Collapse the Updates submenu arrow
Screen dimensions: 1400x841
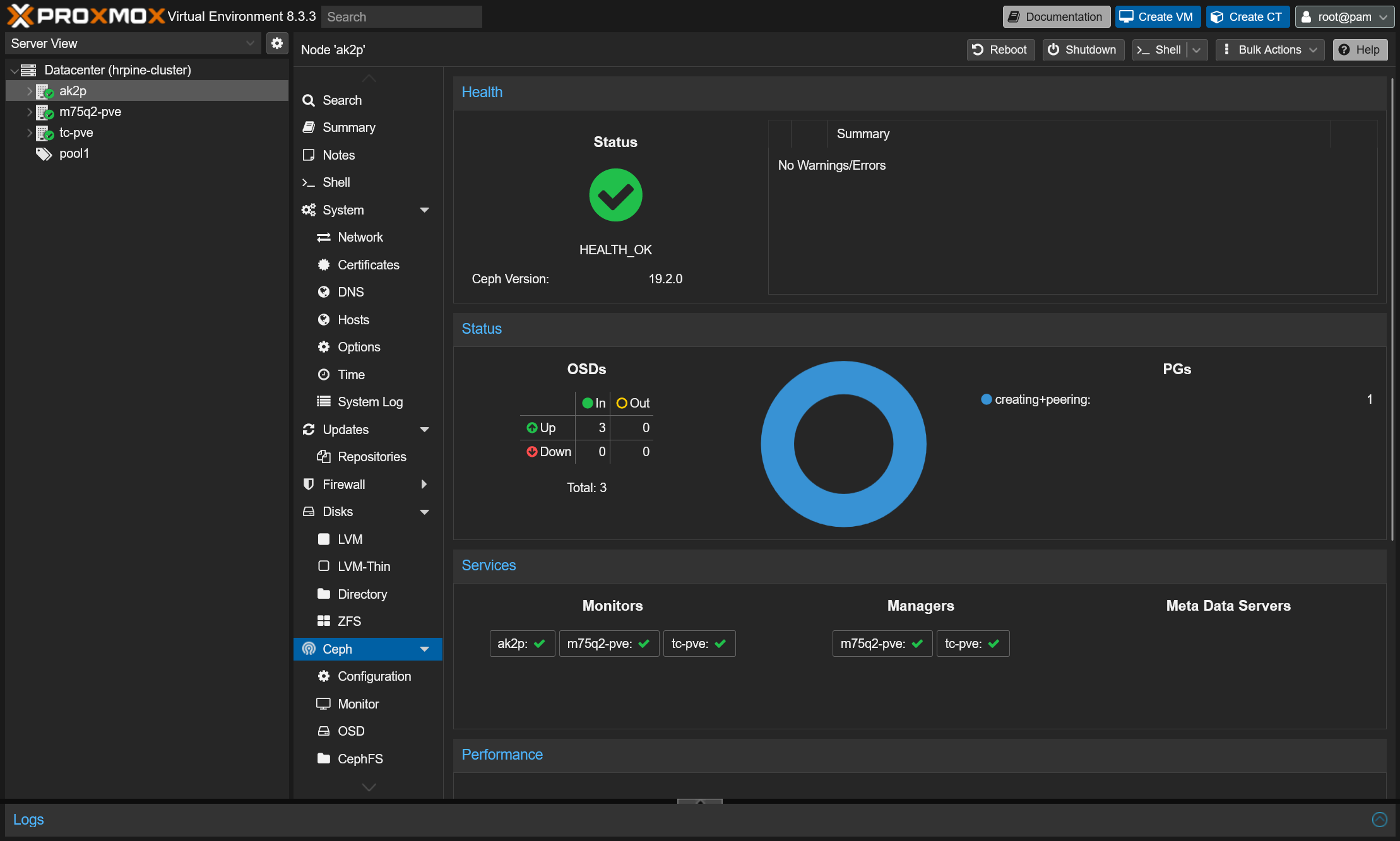click(425, 430)
